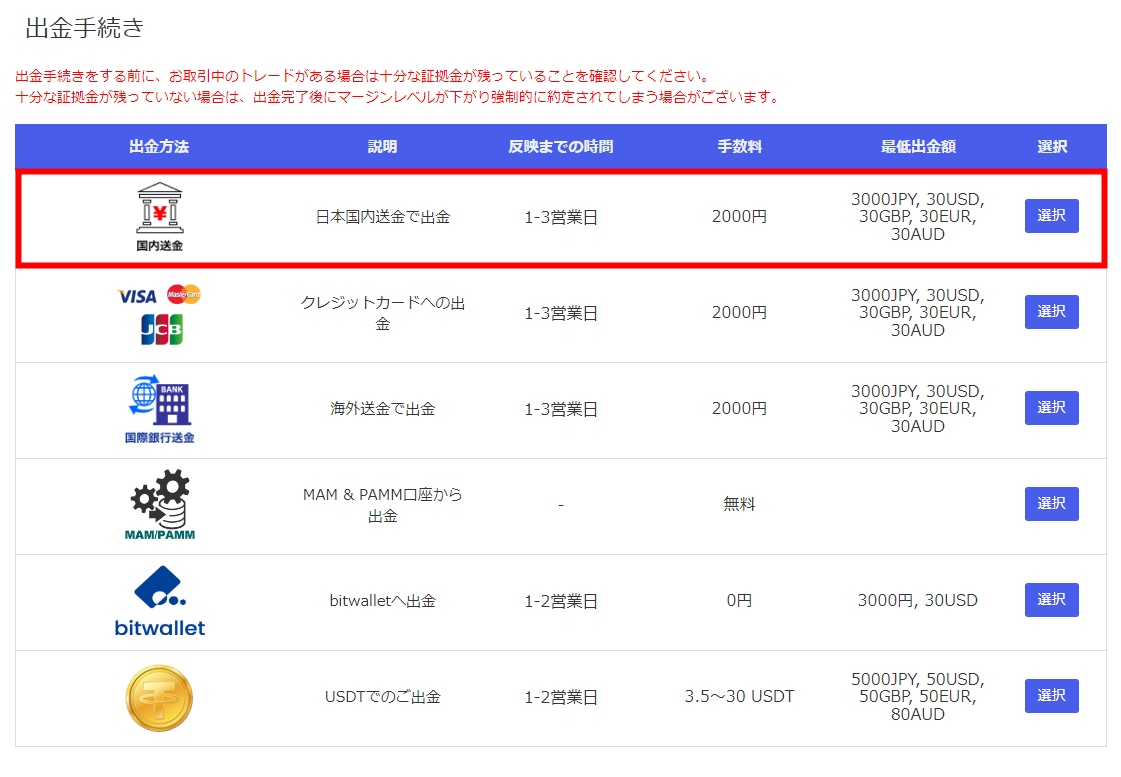Click the MasterCard logo icon
The image size is (1121, 777).
click(184, 294)
